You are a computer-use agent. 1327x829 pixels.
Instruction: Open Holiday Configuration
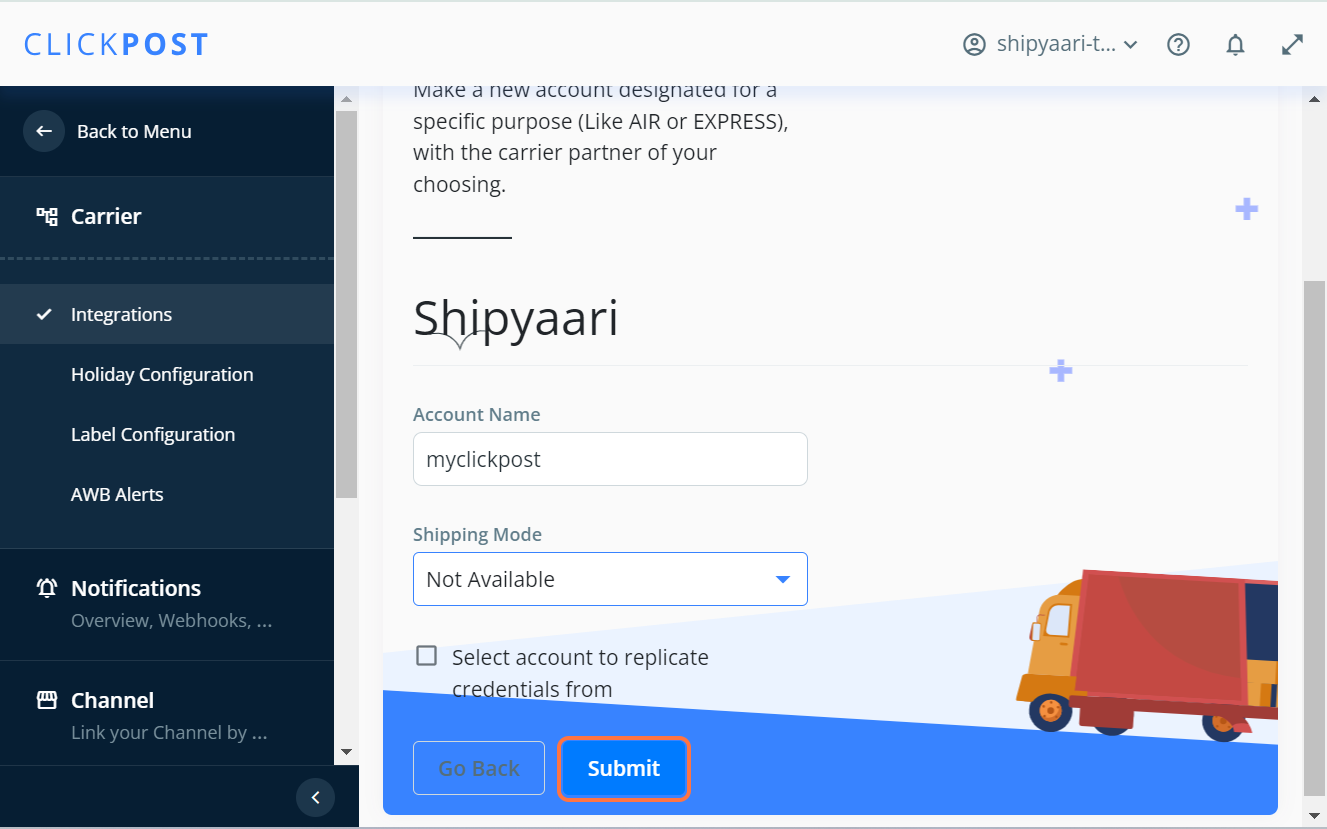[x=162, y=374]
